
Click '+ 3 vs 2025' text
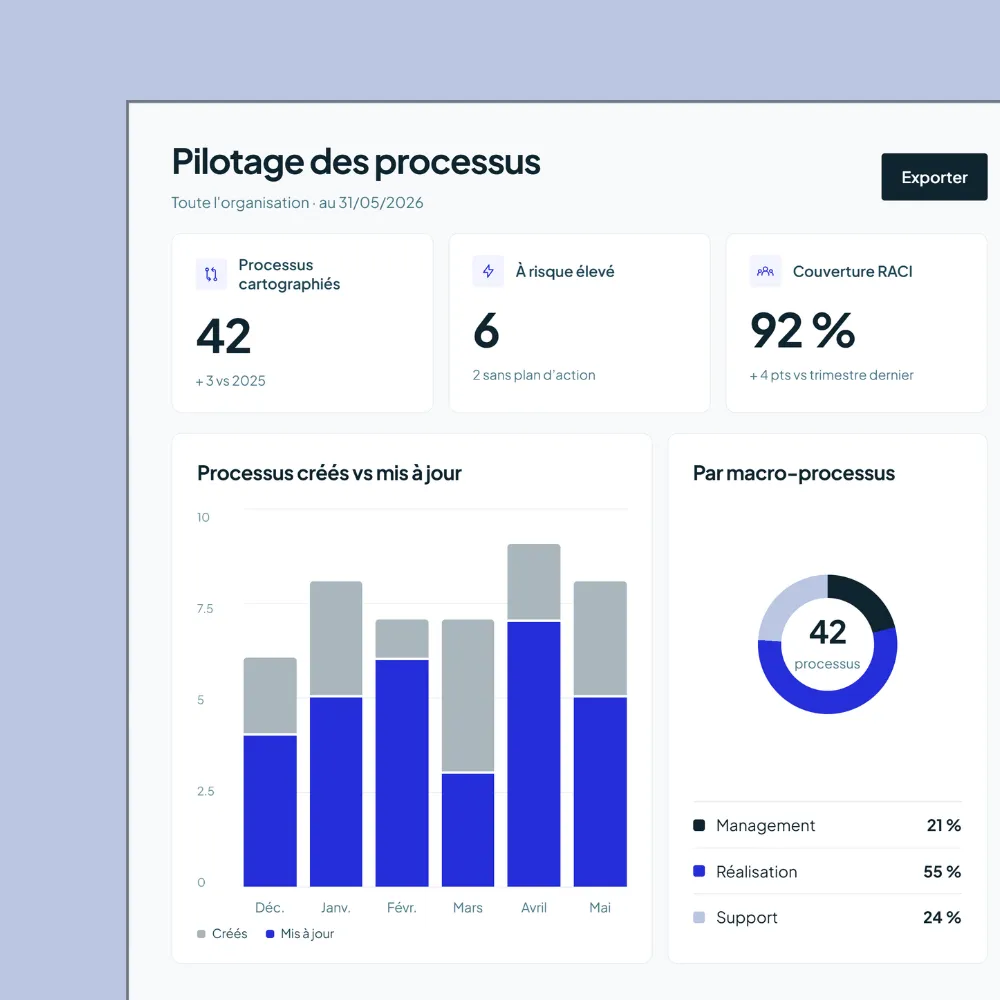click(x=230, y=381)
